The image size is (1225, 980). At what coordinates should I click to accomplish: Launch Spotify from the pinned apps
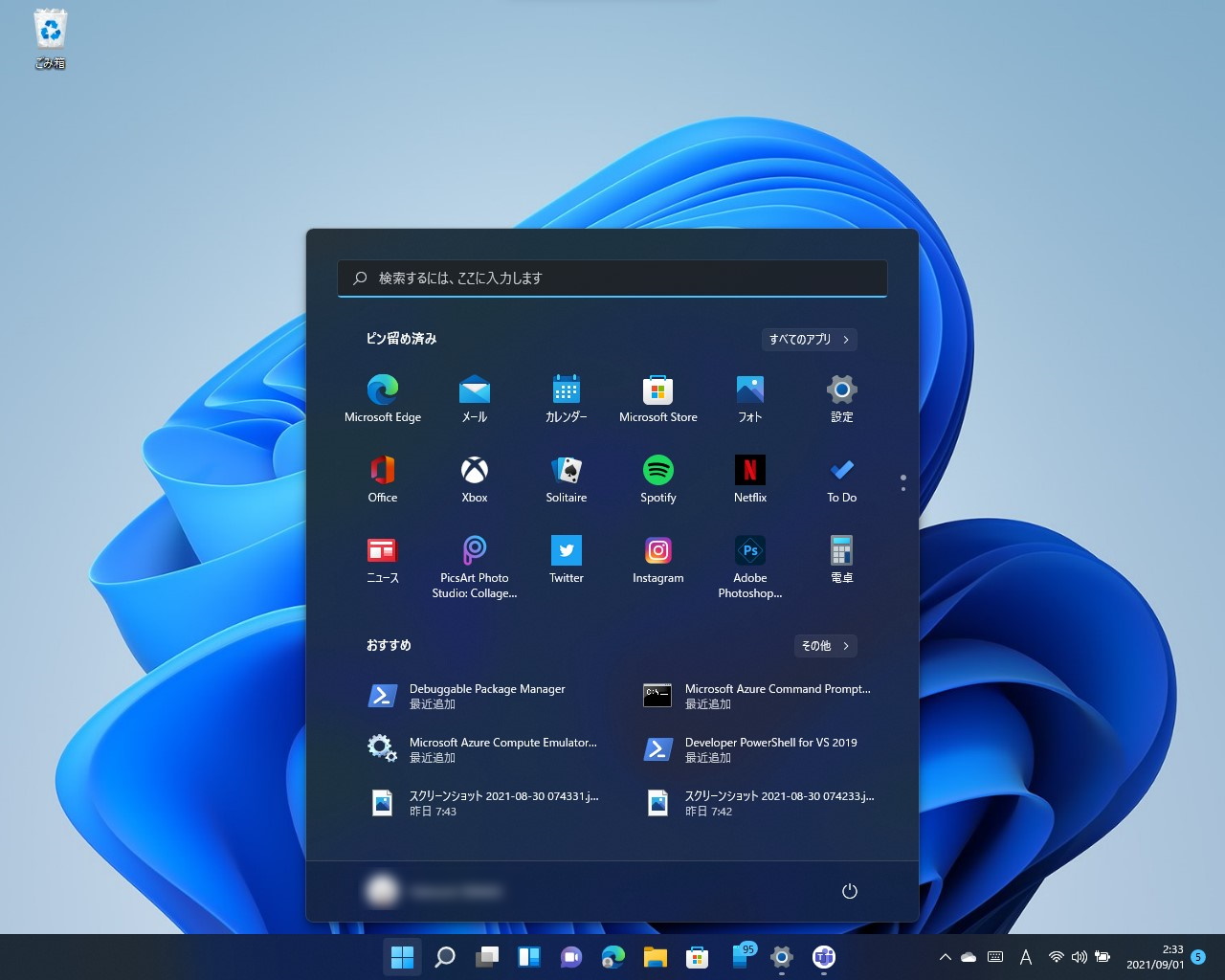coord(657,478)
